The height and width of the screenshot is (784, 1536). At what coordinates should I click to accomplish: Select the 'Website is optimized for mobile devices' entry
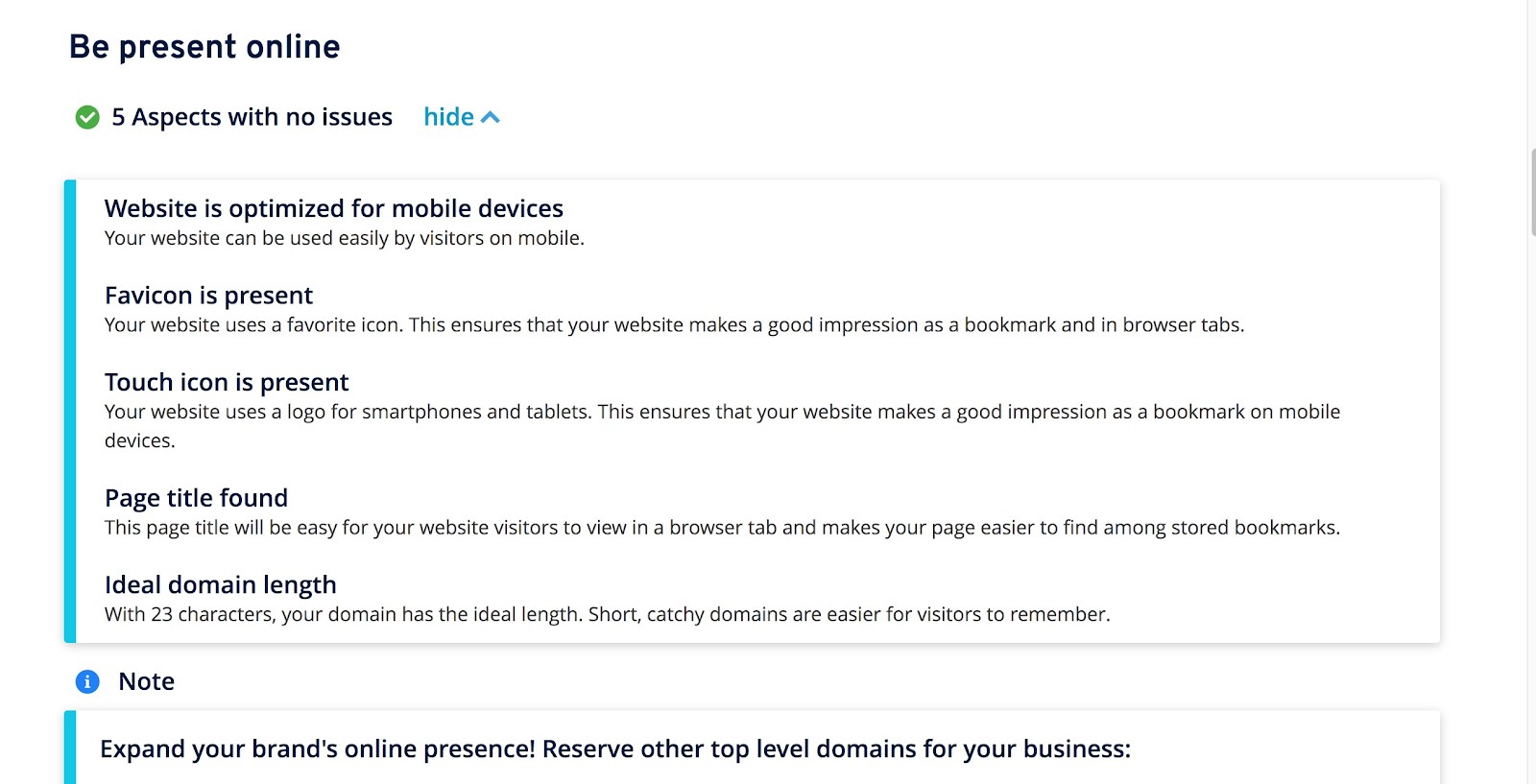point(333,208)
